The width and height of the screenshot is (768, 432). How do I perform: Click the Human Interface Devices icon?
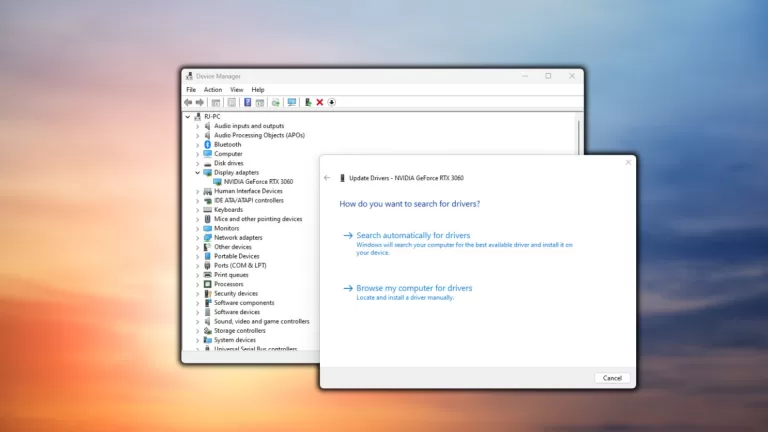point(208,191)
